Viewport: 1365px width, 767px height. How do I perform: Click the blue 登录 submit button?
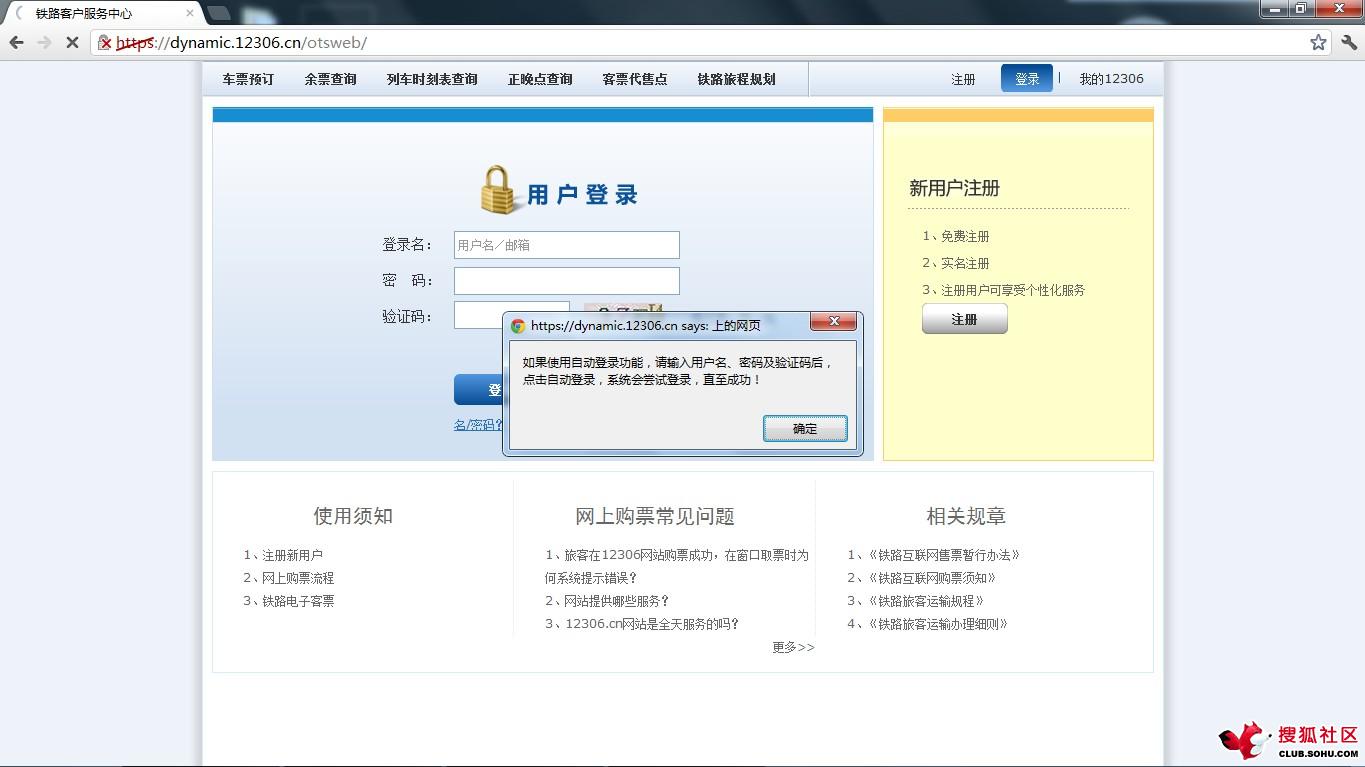tap(479, 390)
